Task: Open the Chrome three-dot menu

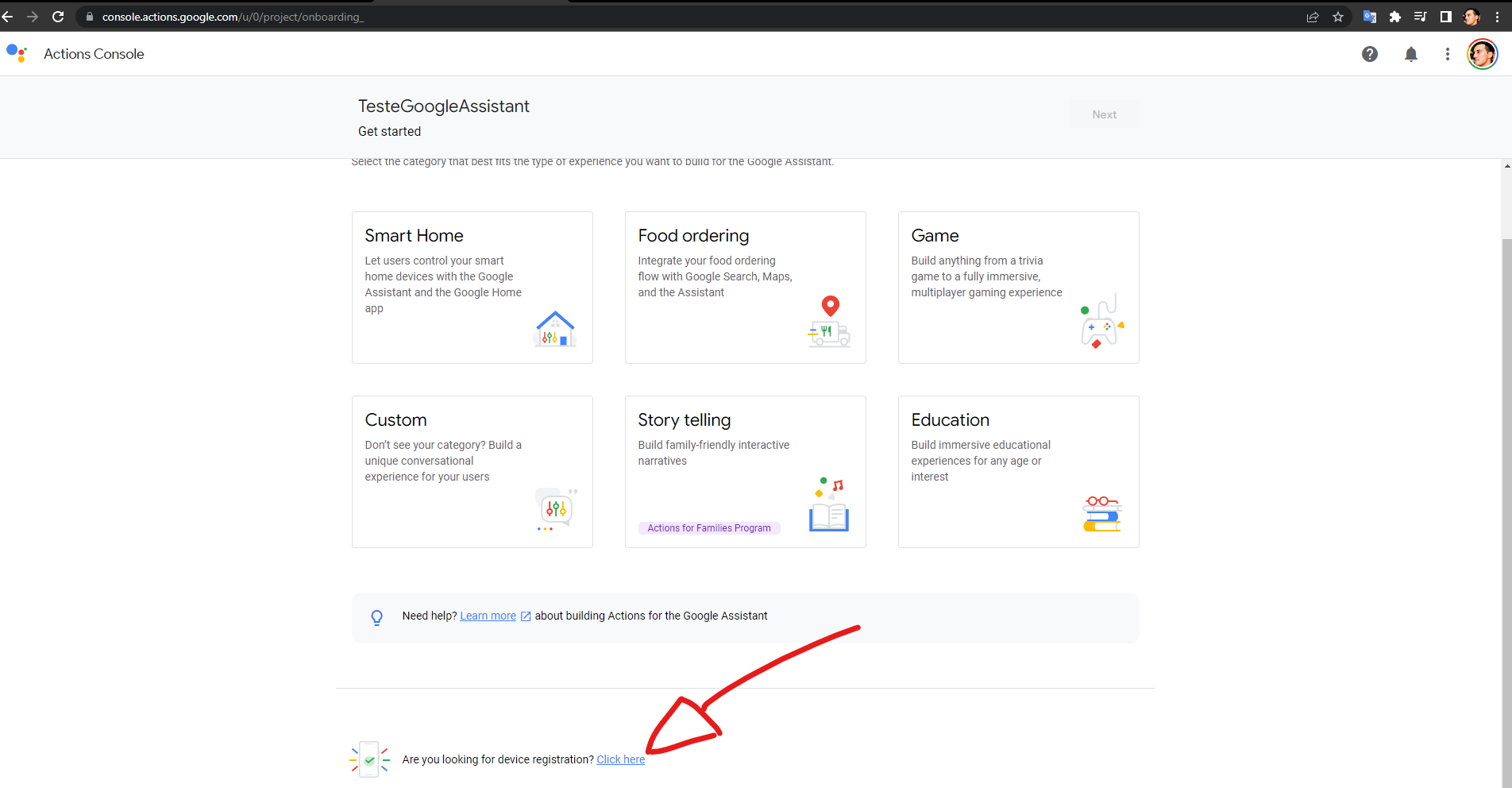Action: tap(1498, 16)
